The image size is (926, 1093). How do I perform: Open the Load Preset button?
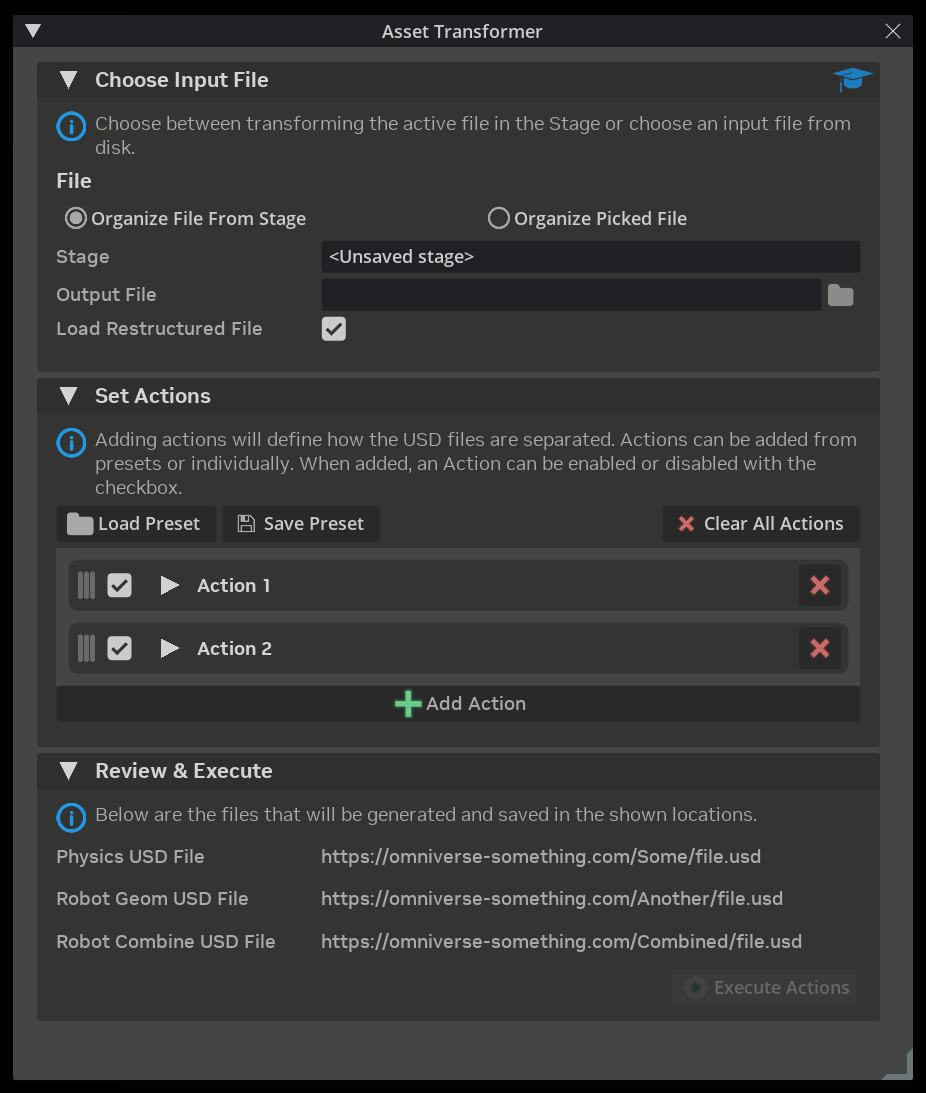136,524
